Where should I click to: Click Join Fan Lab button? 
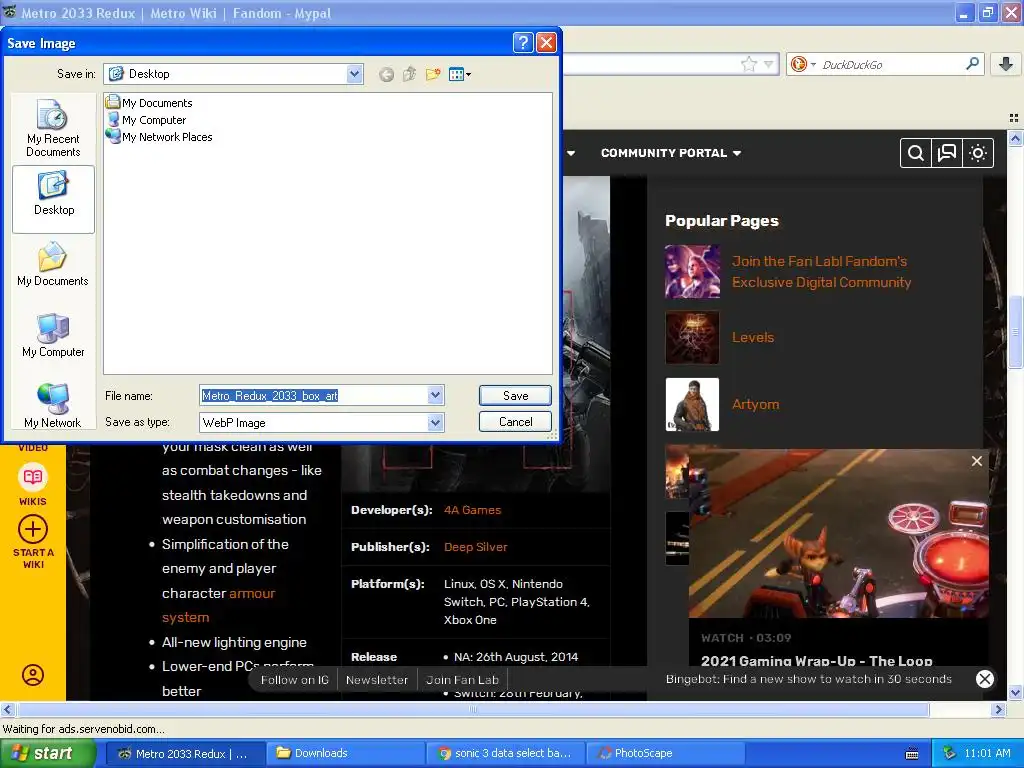click(x=462, y=680)
